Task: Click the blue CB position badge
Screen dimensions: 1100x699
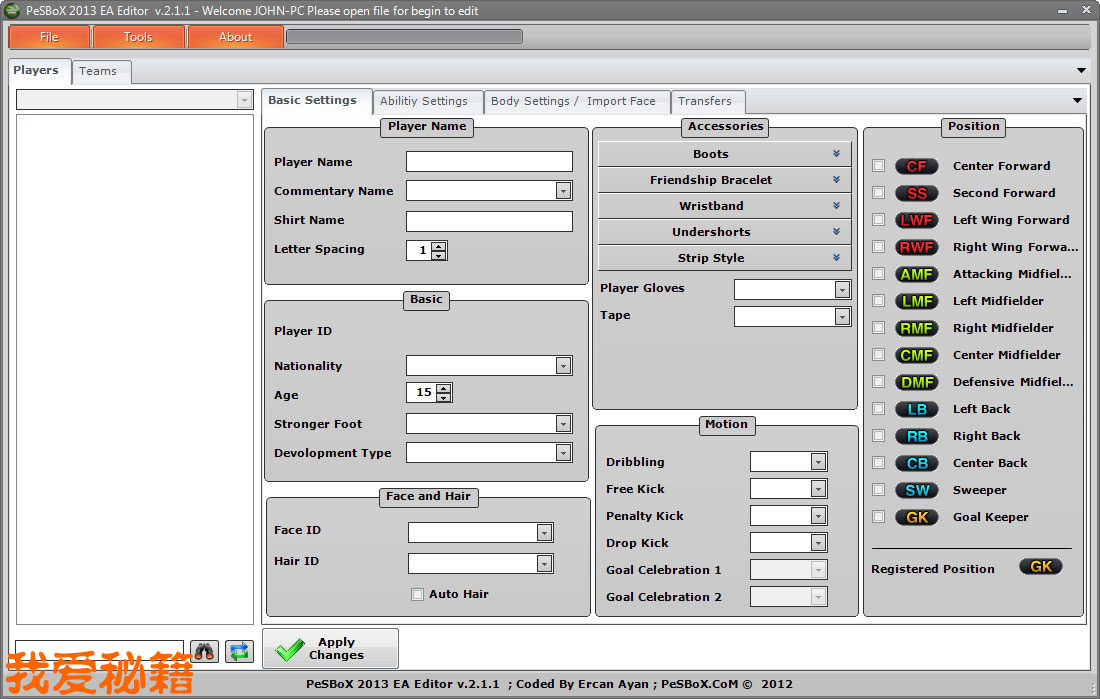Action: coord(916,463)
